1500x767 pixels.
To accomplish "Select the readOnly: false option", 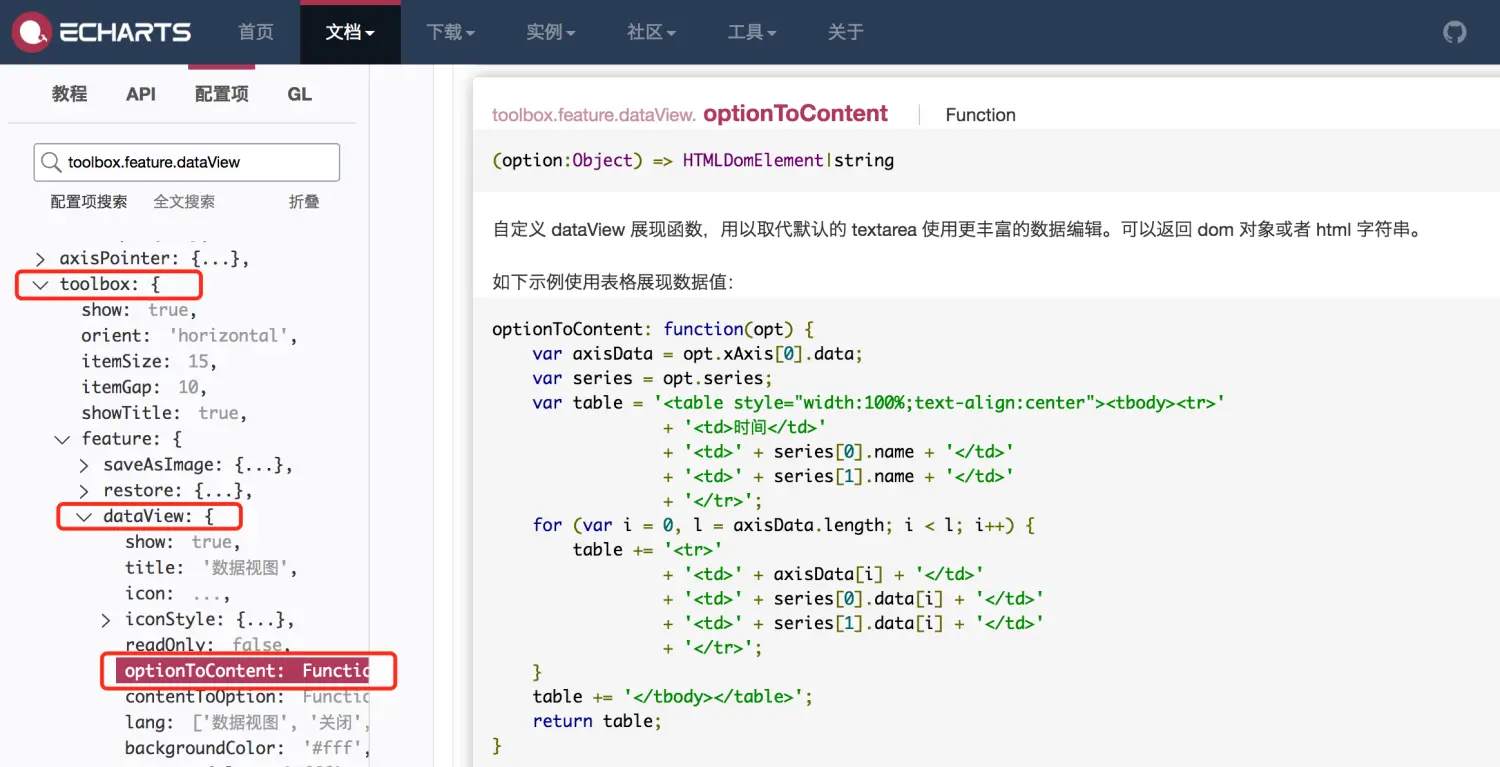I will coord(207,645).
